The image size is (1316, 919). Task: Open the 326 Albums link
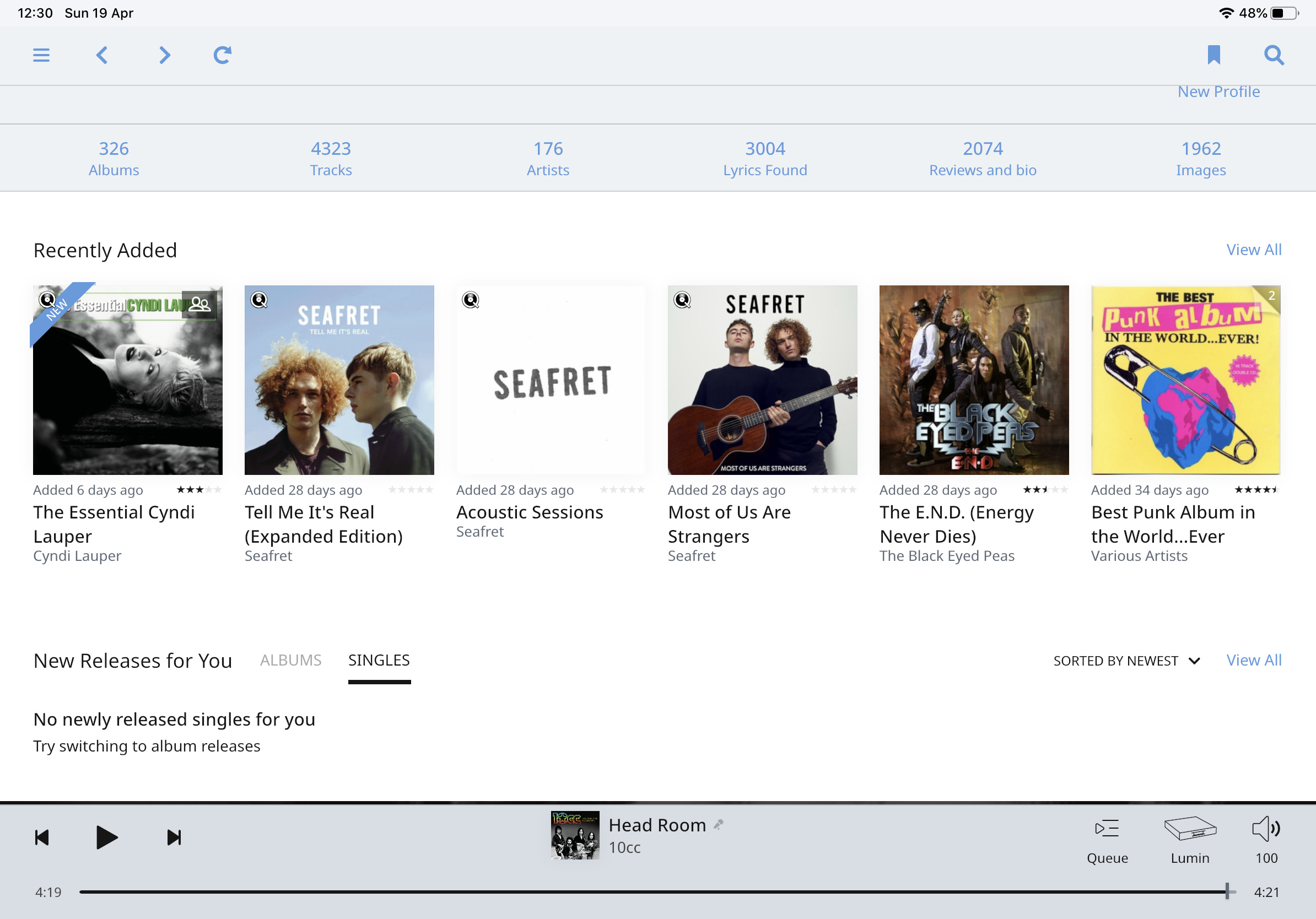114,158
